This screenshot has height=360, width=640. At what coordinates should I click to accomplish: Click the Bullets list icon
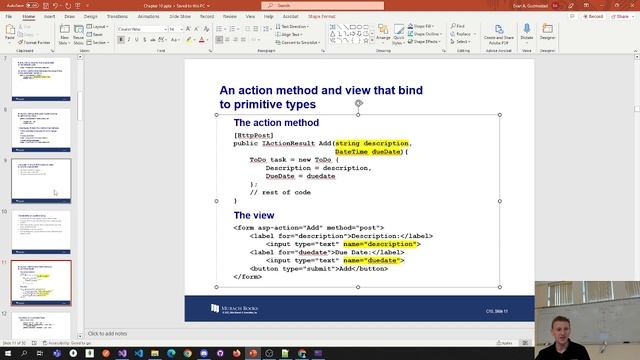(x=219, y=29)
